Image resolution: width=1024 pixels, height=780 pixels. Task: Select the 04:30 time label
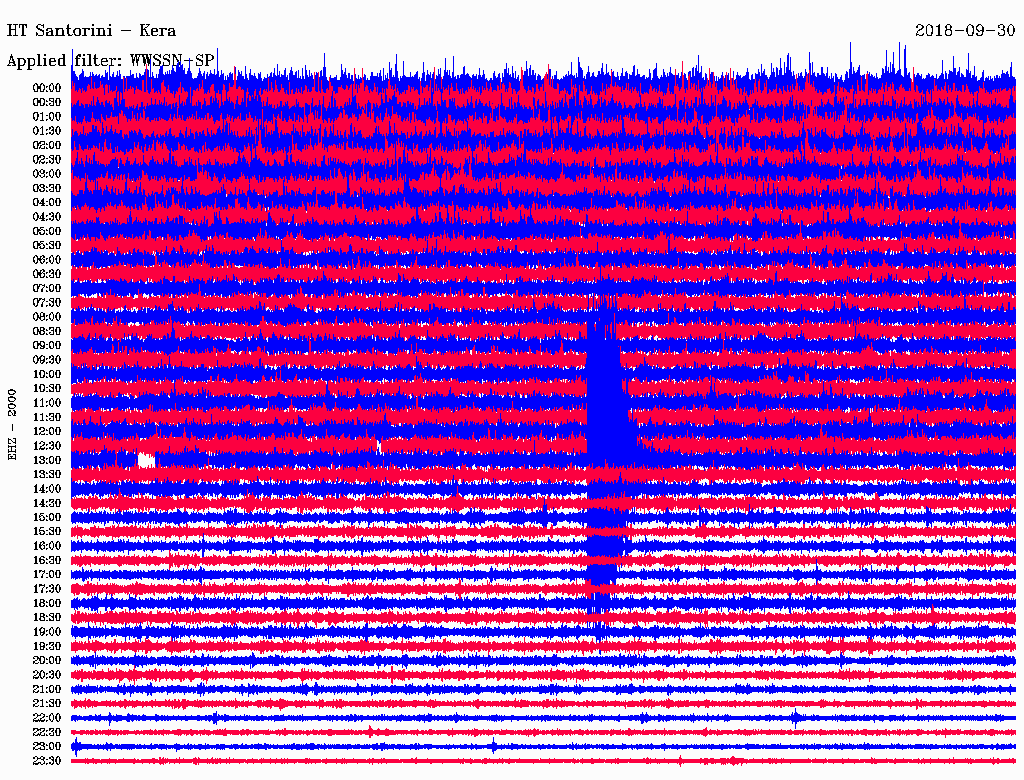click(x=47, y=217)
